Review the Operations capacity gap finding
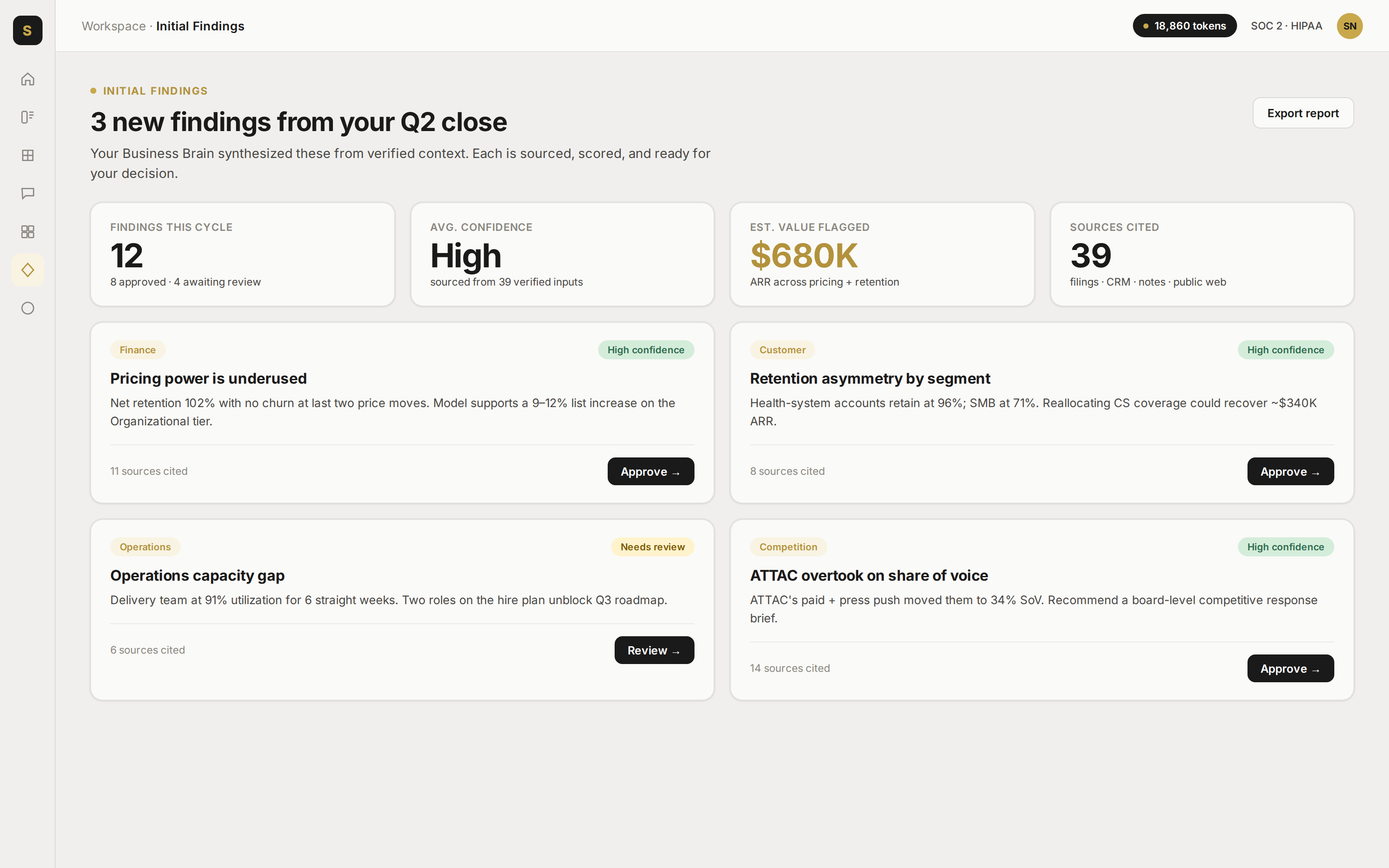This screenshot has height=868, width=1389. (654, 651)
